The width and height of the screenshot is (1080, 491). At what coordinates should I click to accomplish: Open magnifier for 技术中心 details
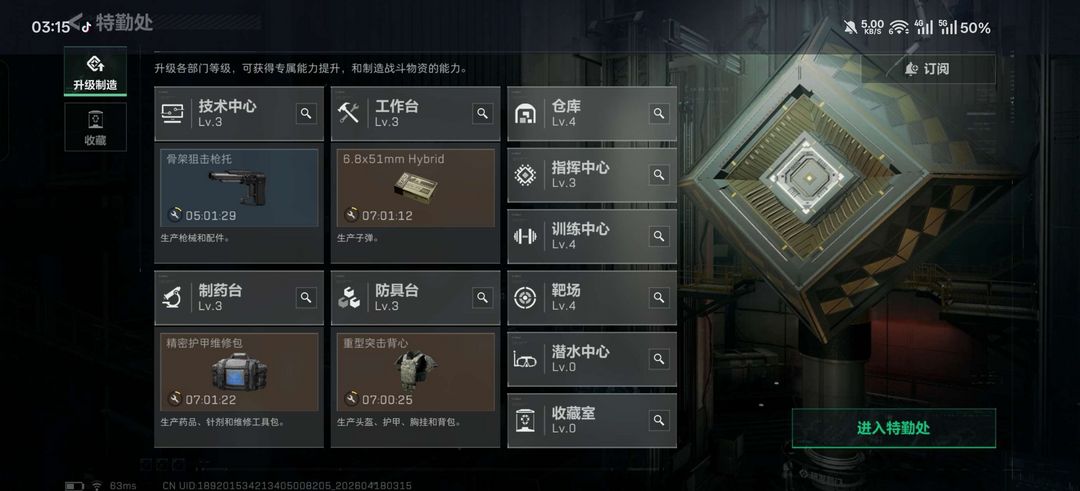307,114
